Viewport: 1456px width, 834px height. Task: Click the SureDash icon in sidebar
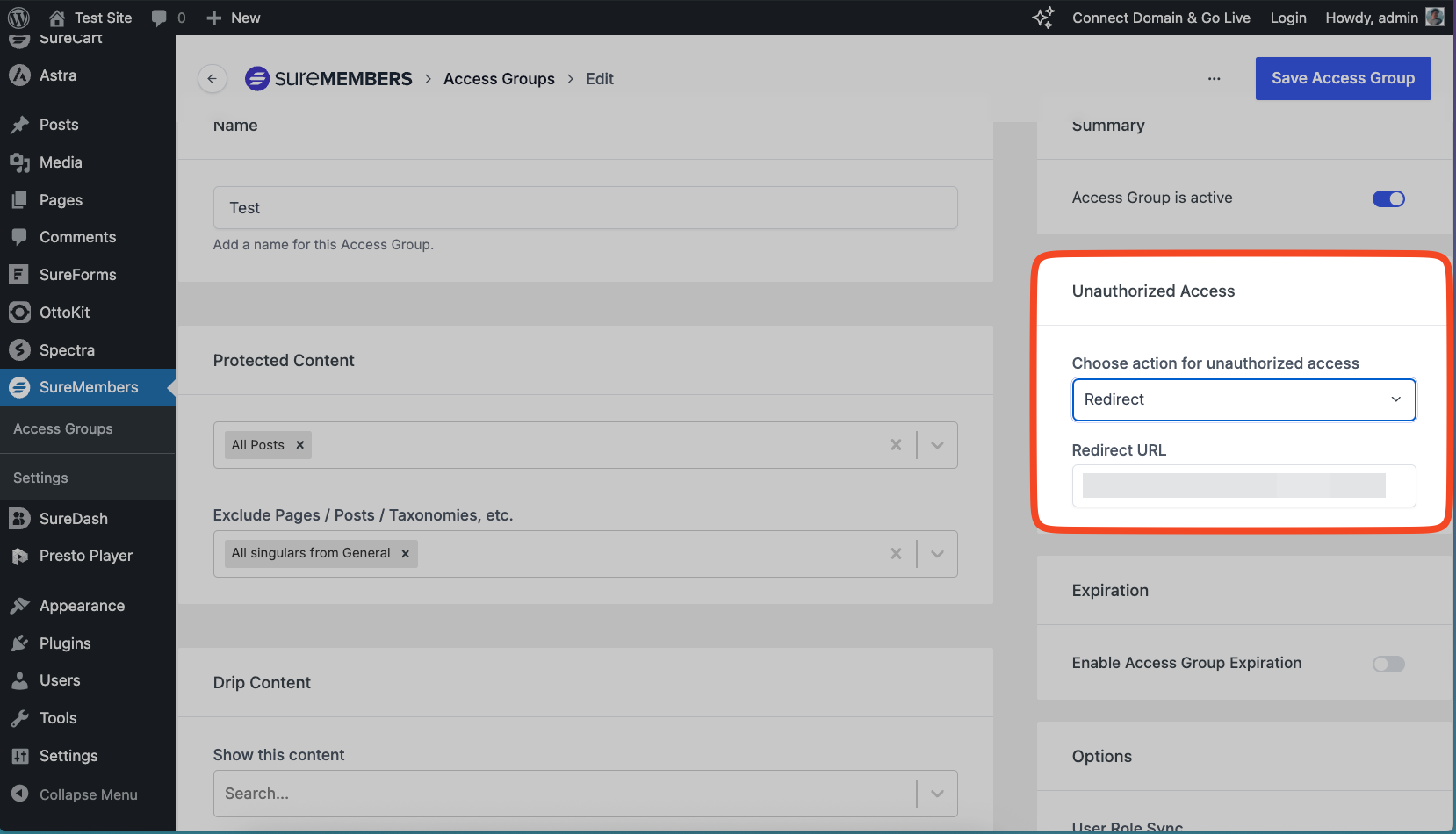(19, 519)
